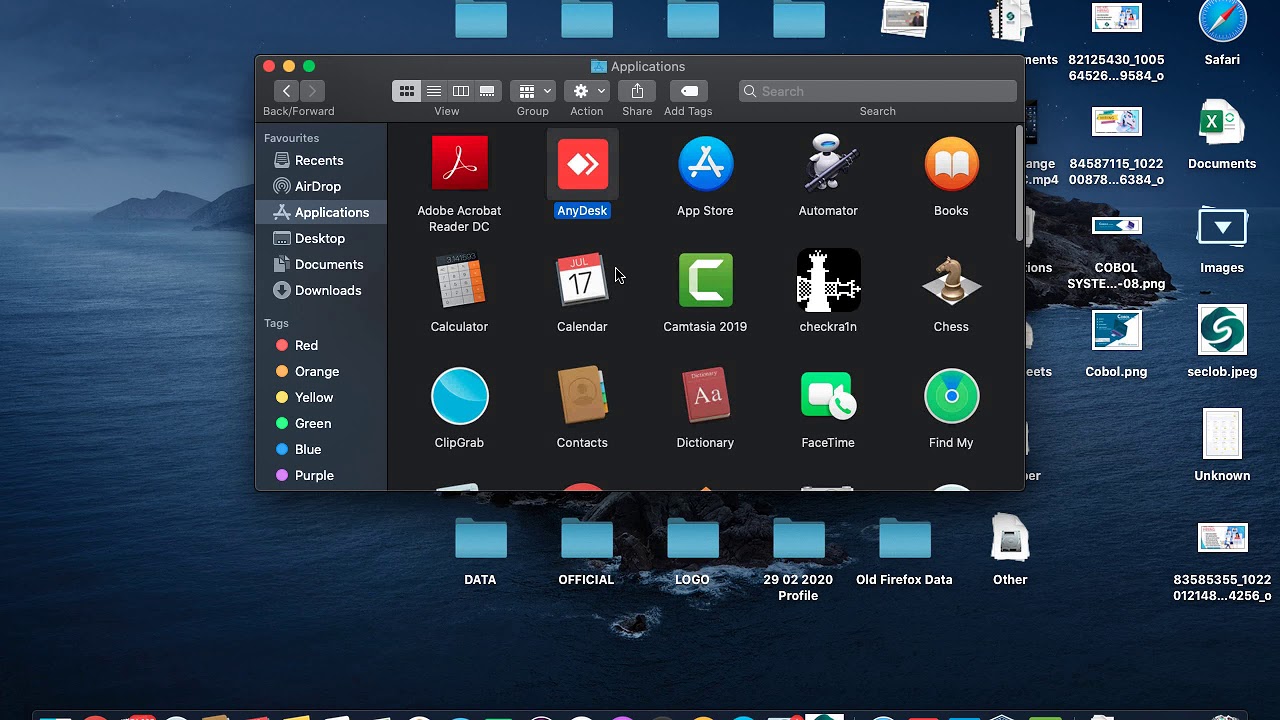Screen dimensions: 1280x720
Task: Select the LOGO folder on desktop
Action: pyautogui.click(x=693, y=538)
